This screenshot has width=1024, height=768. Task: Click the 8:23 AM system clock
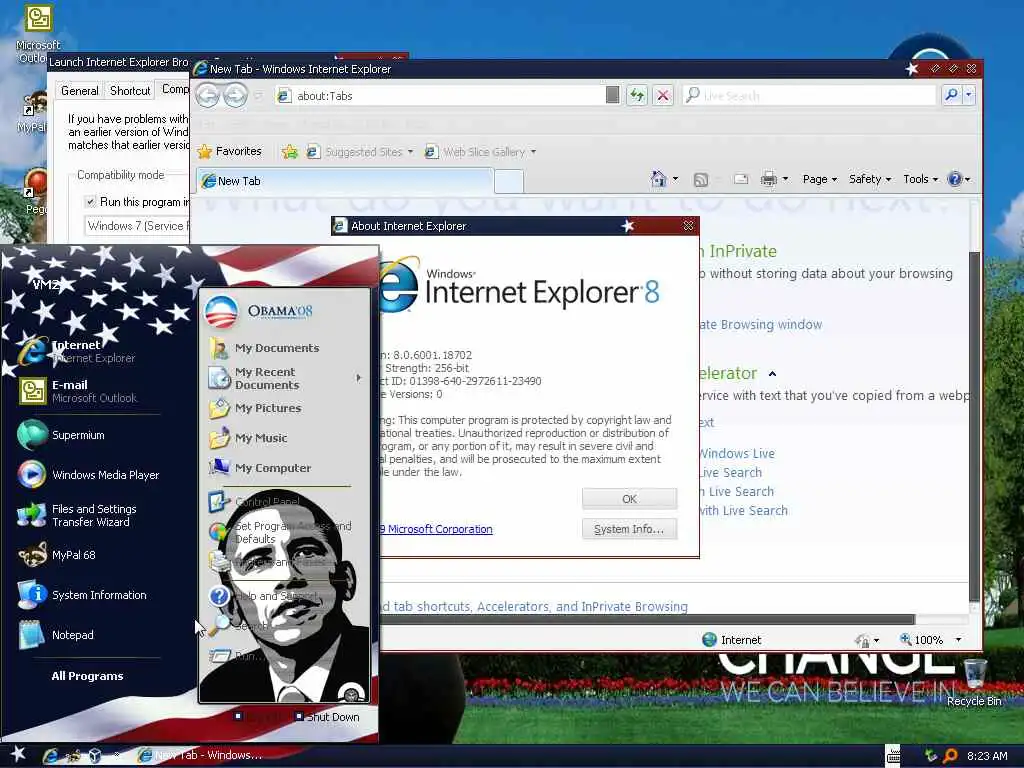987,756
